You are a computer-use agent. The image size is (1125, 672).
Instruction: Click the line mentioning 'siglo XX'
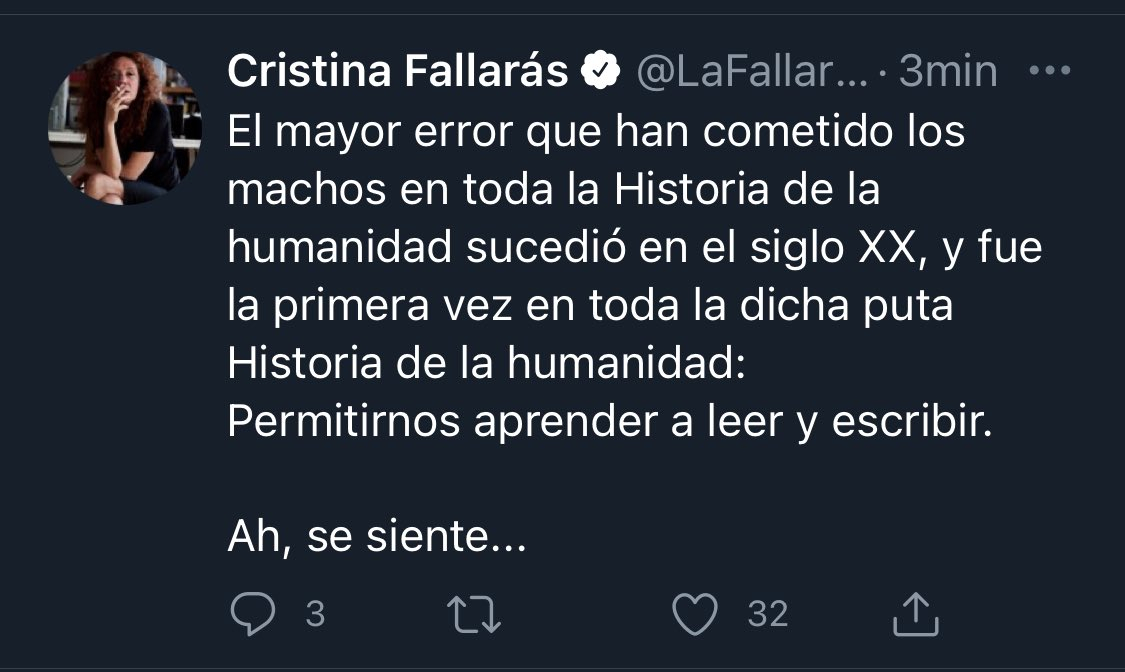coord(634,247)
